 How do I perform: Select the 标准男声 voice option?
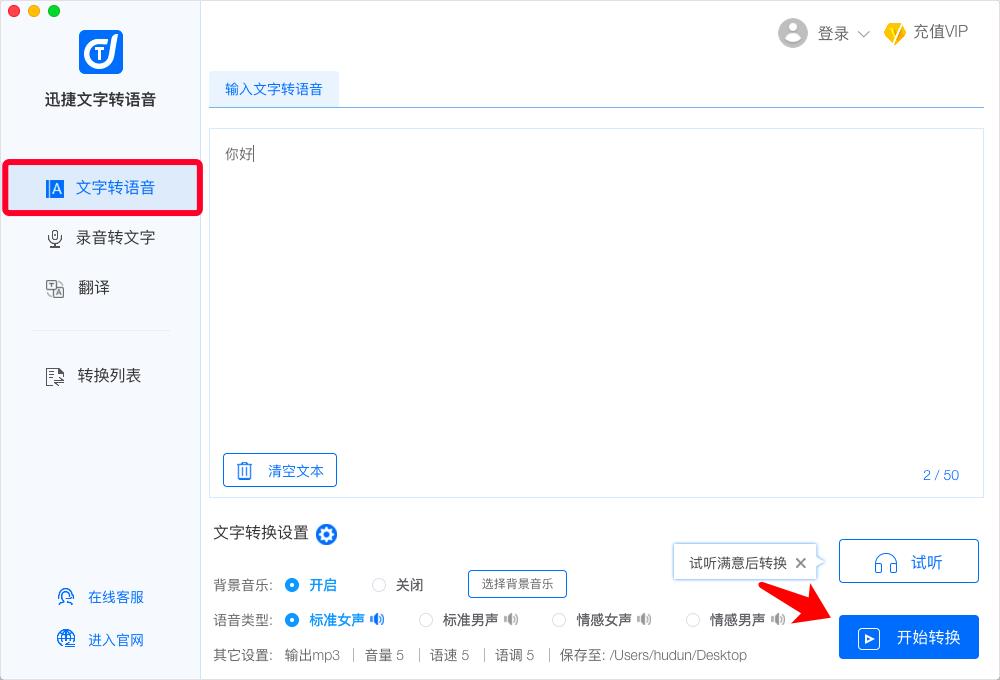(426, 619)
